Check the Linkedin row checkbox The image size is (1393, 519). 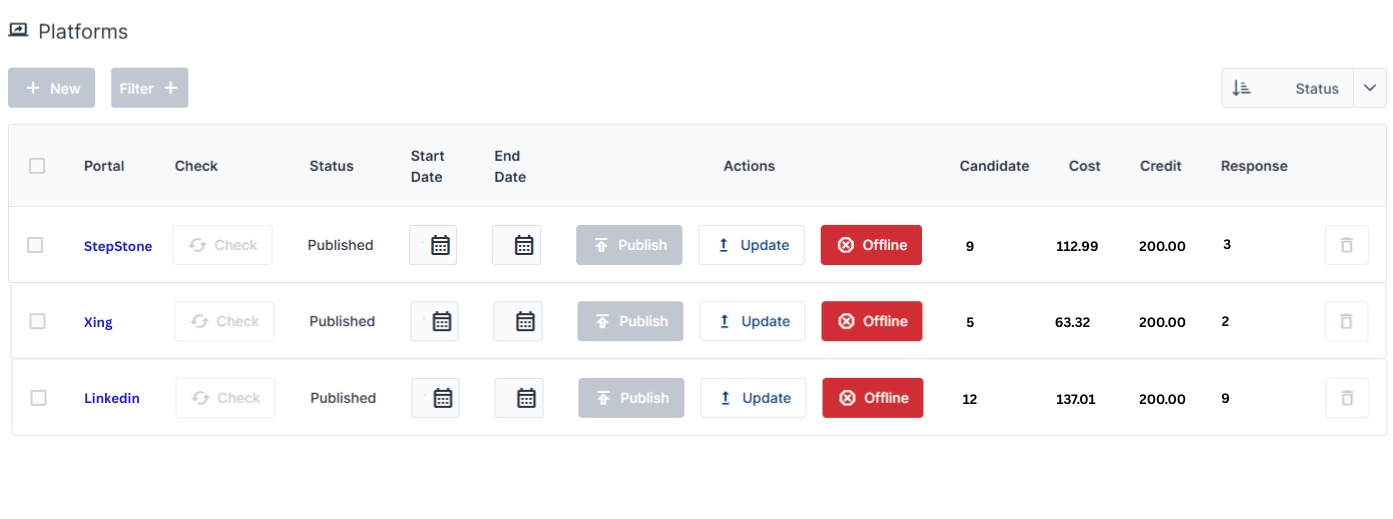[38, 398]
